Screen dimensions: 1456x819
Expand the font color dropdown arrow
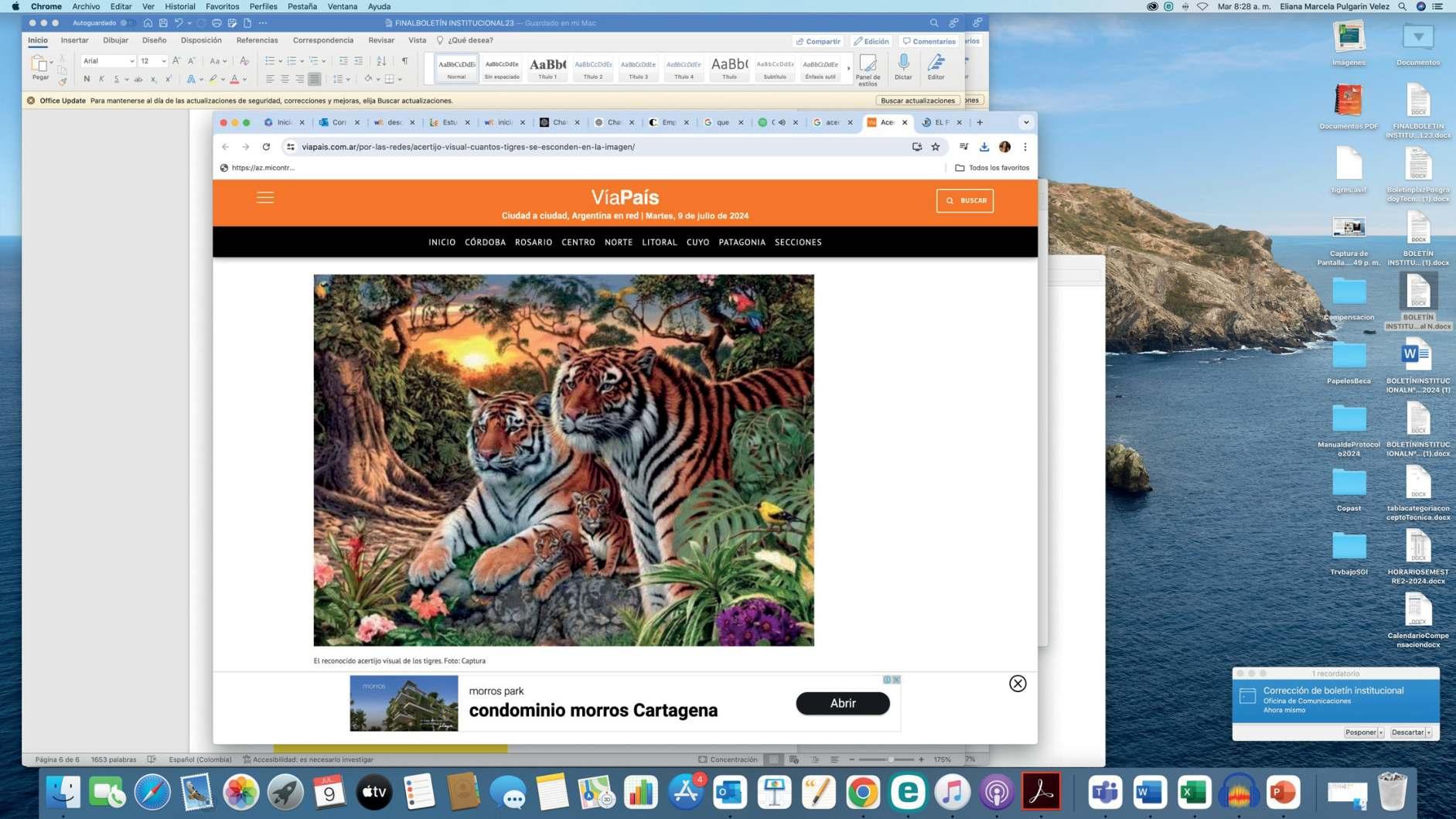244,79
